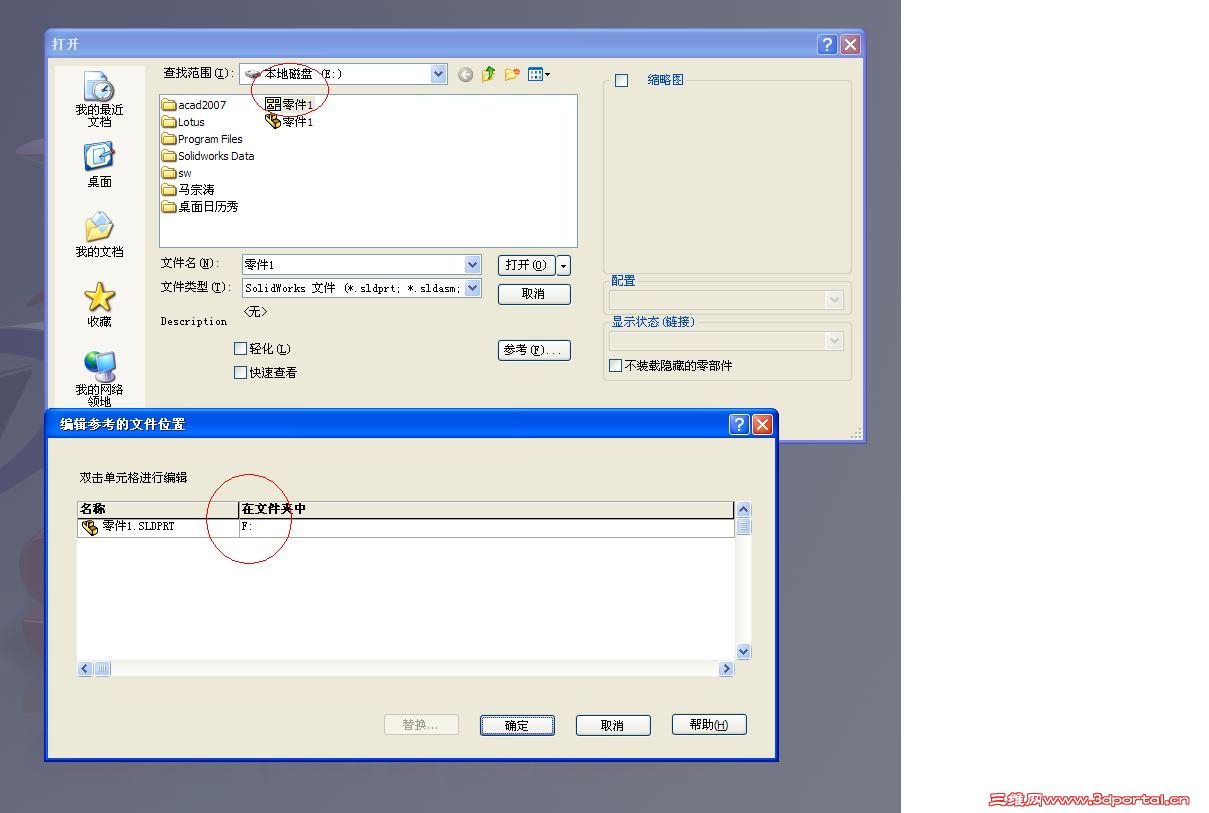
Task: Expand the 查找范围 drive dropdown
Action: (439, 74)
